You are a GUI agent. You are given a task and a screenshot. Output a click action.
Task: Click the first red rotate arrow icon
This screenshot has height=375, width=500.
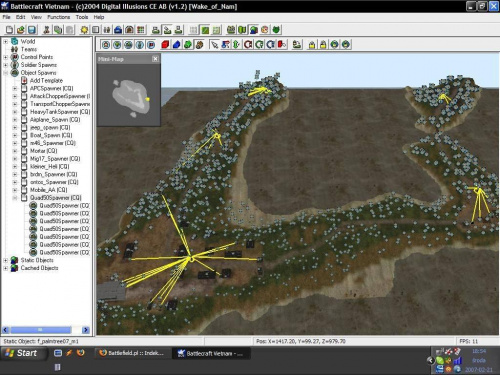(248, 44)
